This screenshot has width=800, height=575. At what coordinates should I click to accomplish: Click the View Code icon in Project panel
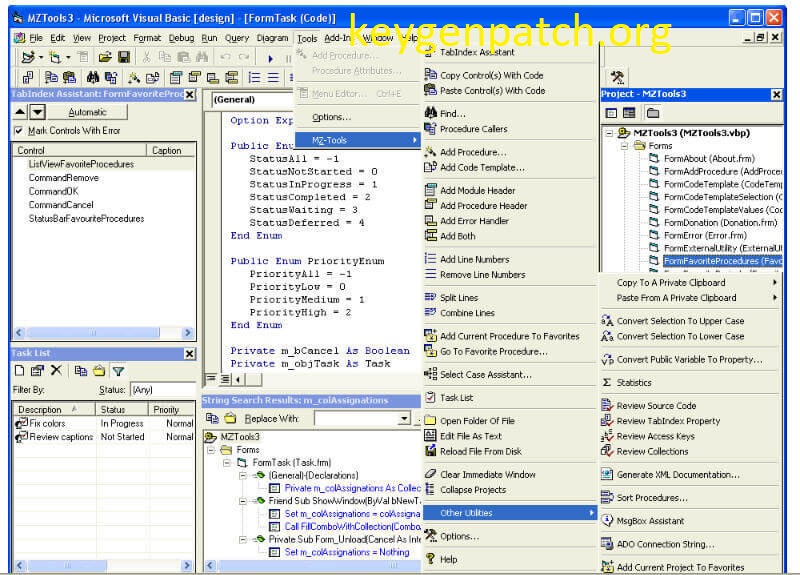[611, 113]
